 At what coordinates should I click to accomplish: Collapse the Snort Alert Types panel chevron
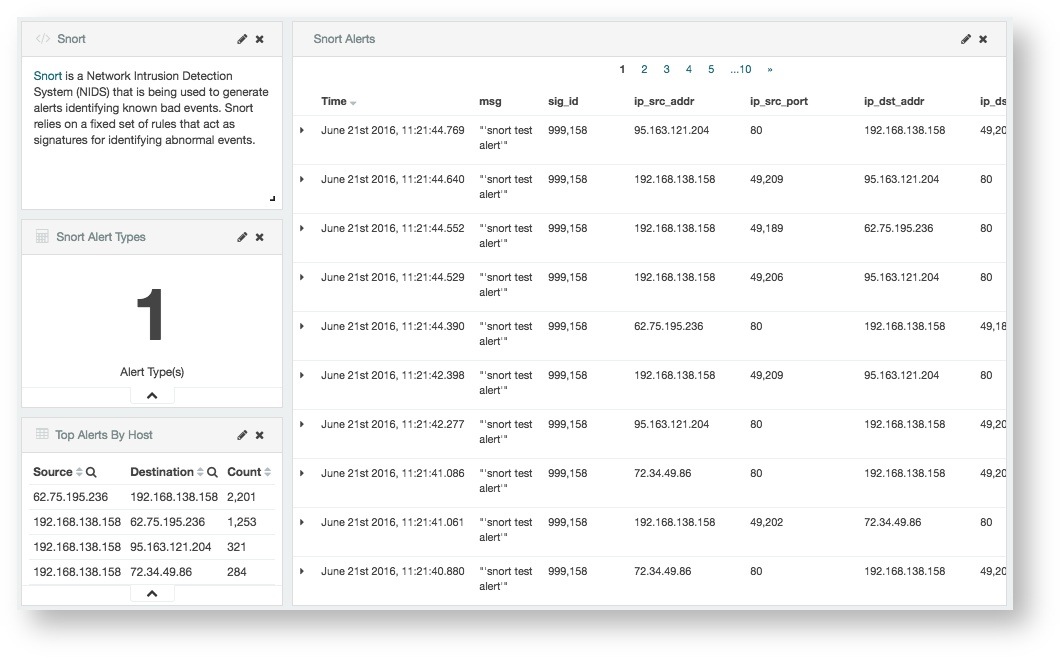pyautogui.click(x=151, y=395)
